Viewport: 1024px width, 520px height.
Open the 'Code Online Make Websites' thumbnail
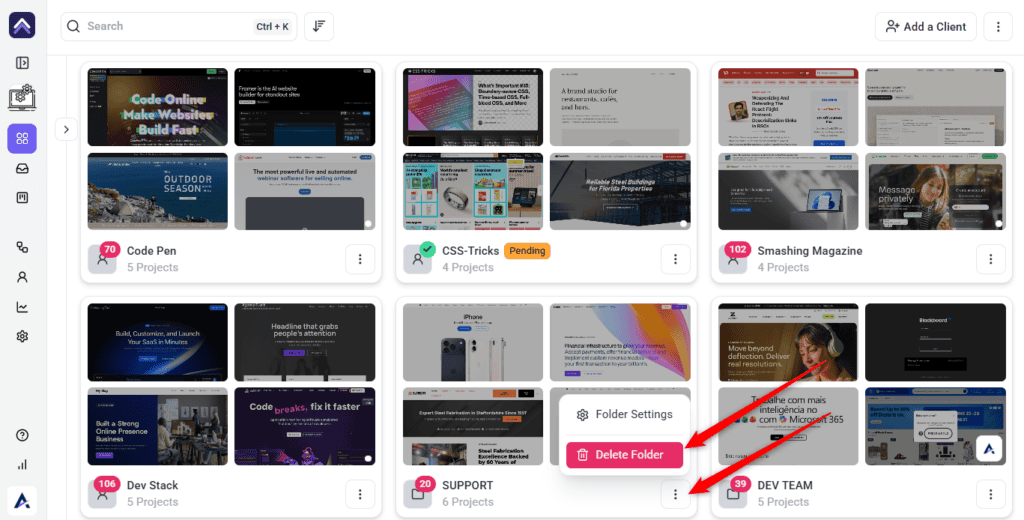[x=157, y=107]
